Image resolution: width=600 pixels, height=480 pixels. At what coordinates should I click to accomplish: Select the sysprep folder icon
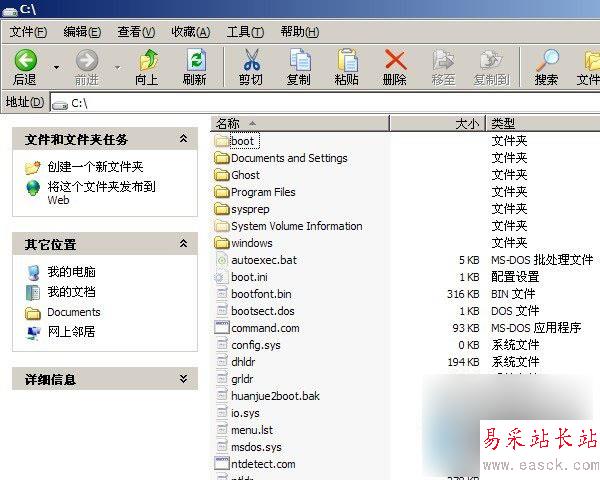(x=222, y=209)
